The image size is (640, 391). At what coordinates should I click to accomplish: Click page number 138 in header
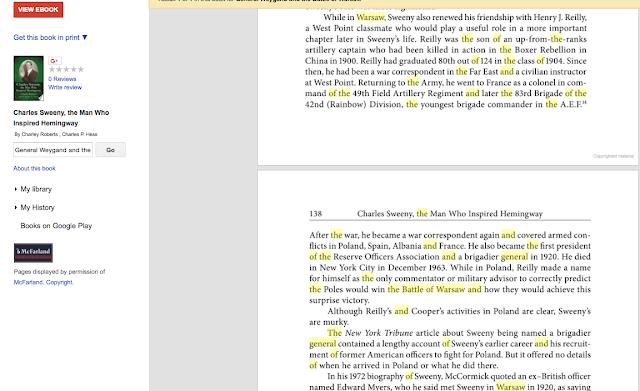[x=316, y=213]
